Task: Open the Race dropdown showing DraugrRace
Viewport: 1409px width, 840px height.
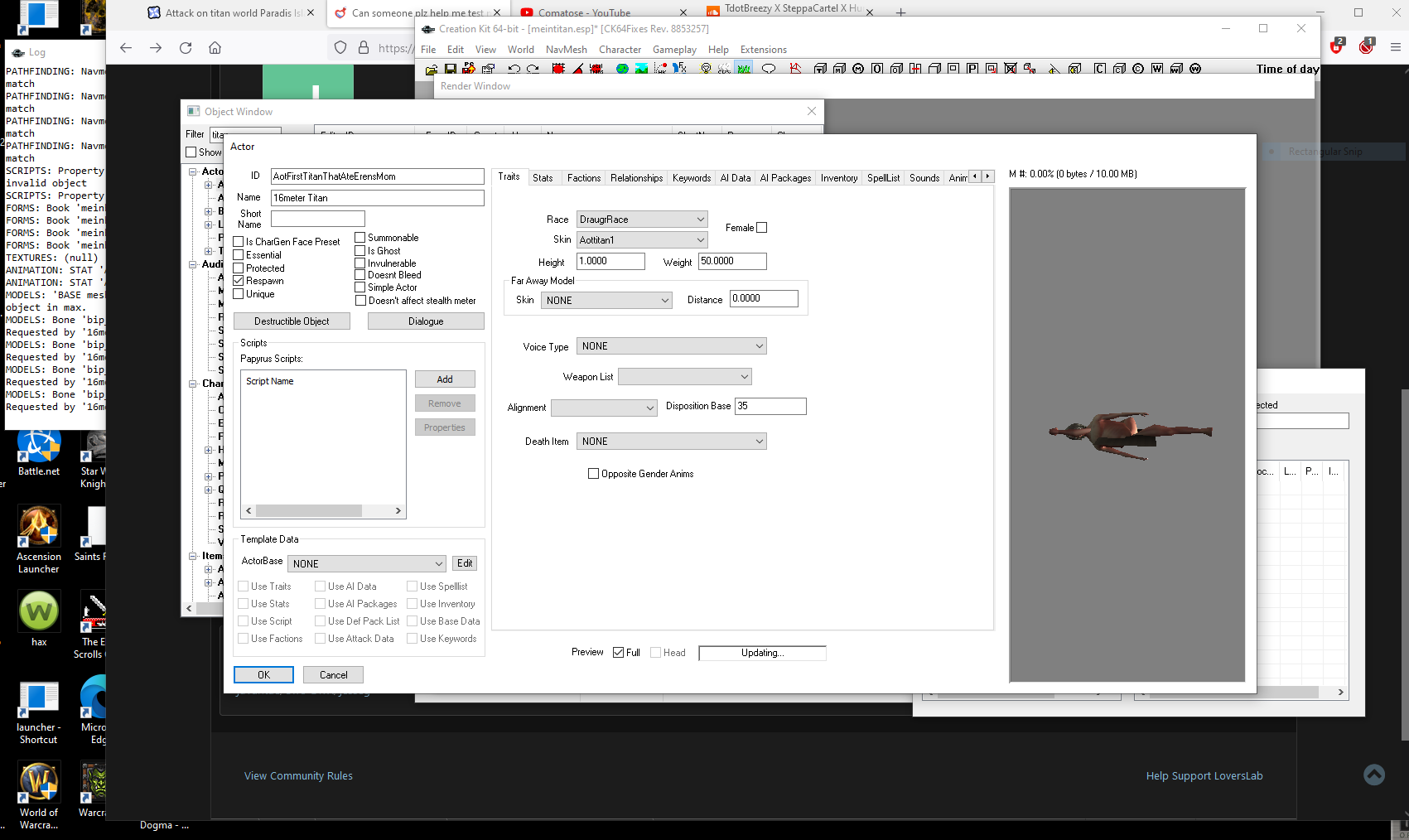Action: click(642, 220)
